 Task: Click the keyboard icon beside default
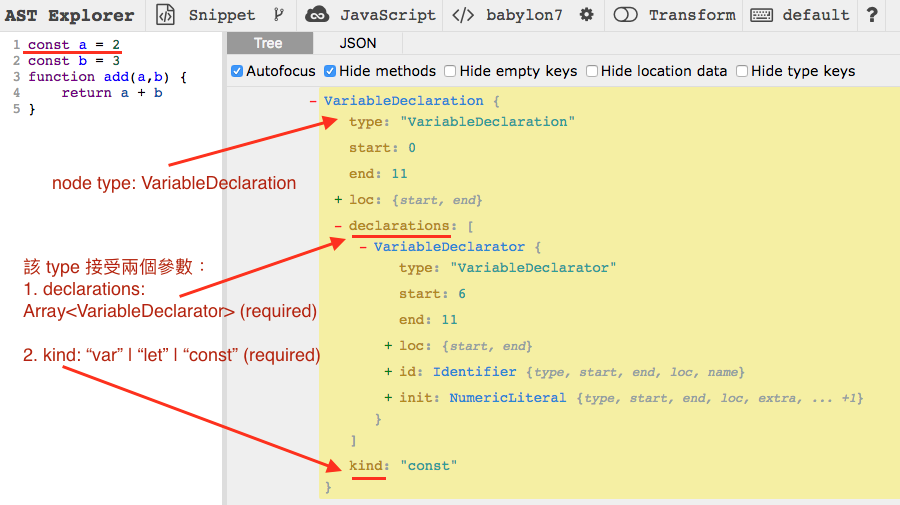[762, 15]
